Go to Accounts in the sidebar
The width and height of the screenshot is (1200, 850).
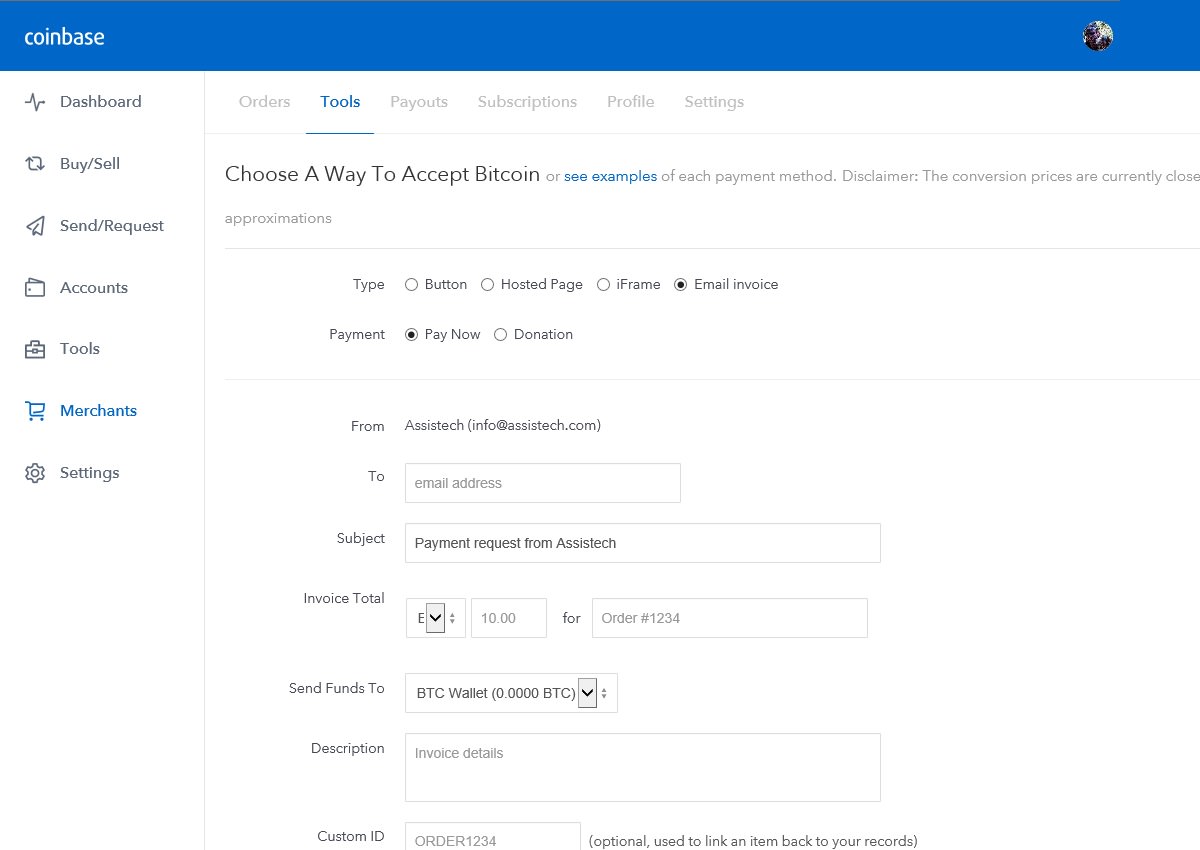tap(94, 288)
